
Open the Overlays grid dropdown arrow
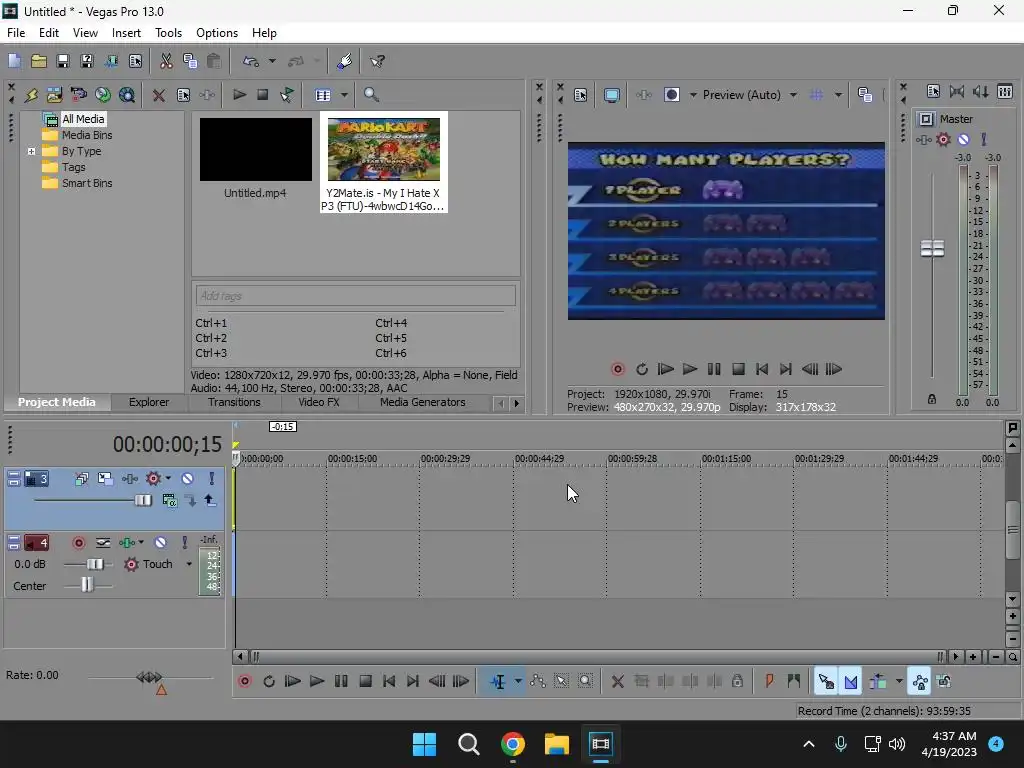pos(839,95)
